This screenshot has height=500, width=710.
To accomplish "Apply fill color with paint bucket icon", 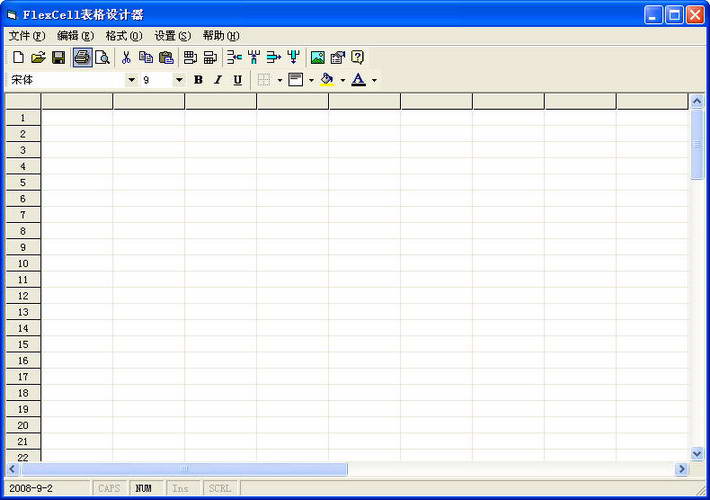I will (x=327, y=80).
